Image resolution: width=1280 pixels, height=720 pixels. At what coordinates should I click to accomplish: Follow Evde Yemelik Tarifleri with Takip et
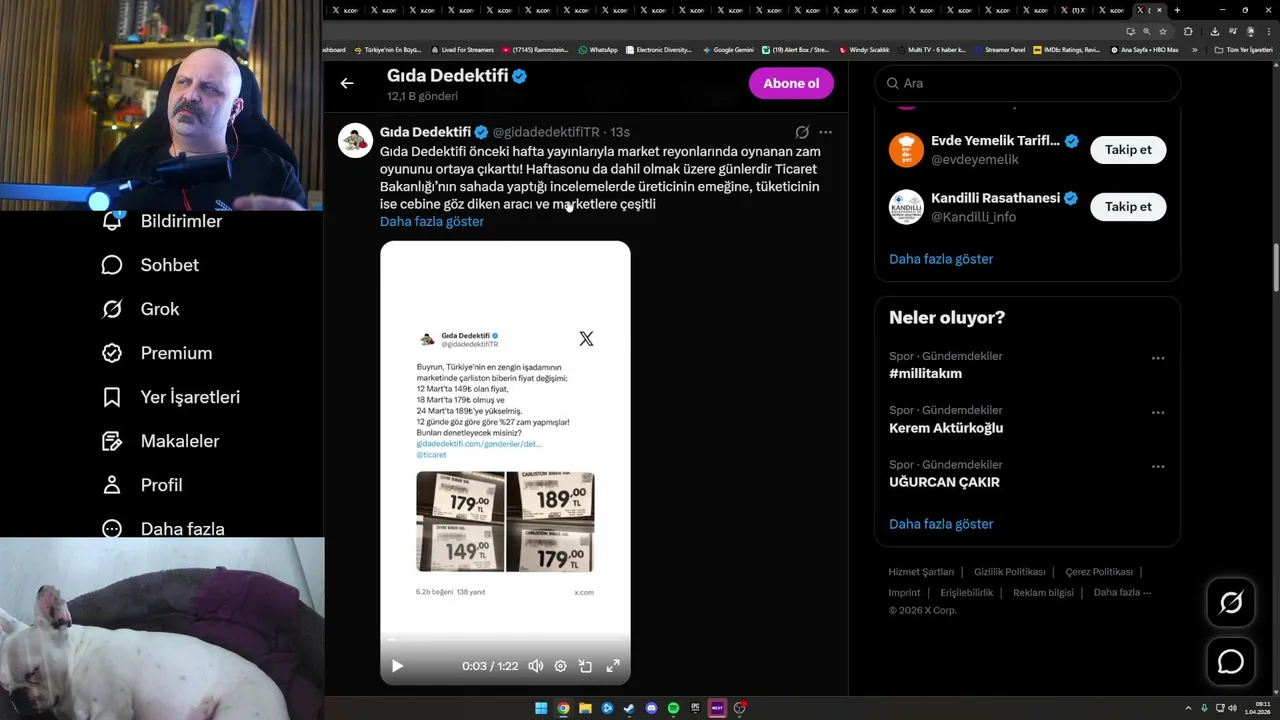[1128, 149]
